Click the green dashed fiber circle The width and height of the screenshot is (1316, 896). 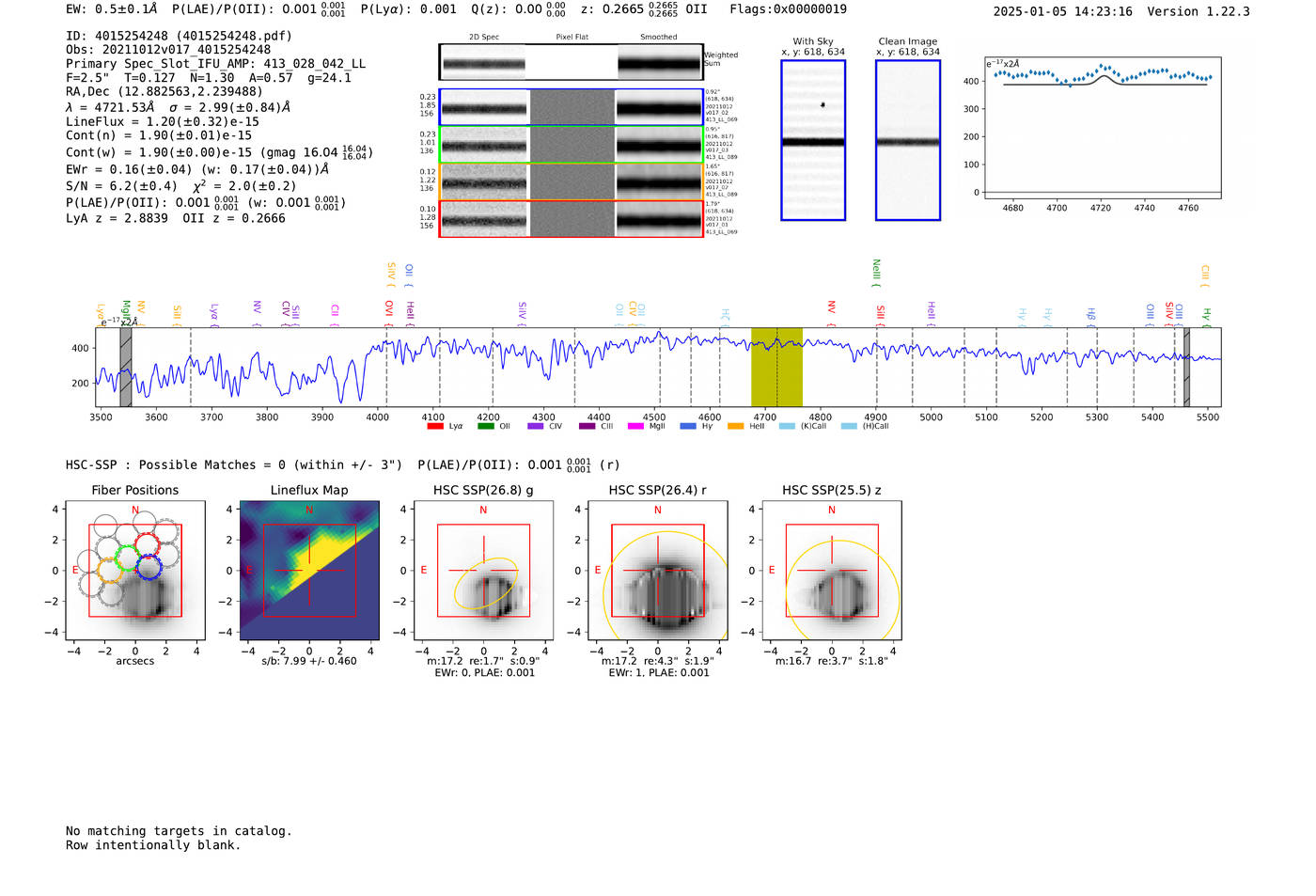click(126, 558)
